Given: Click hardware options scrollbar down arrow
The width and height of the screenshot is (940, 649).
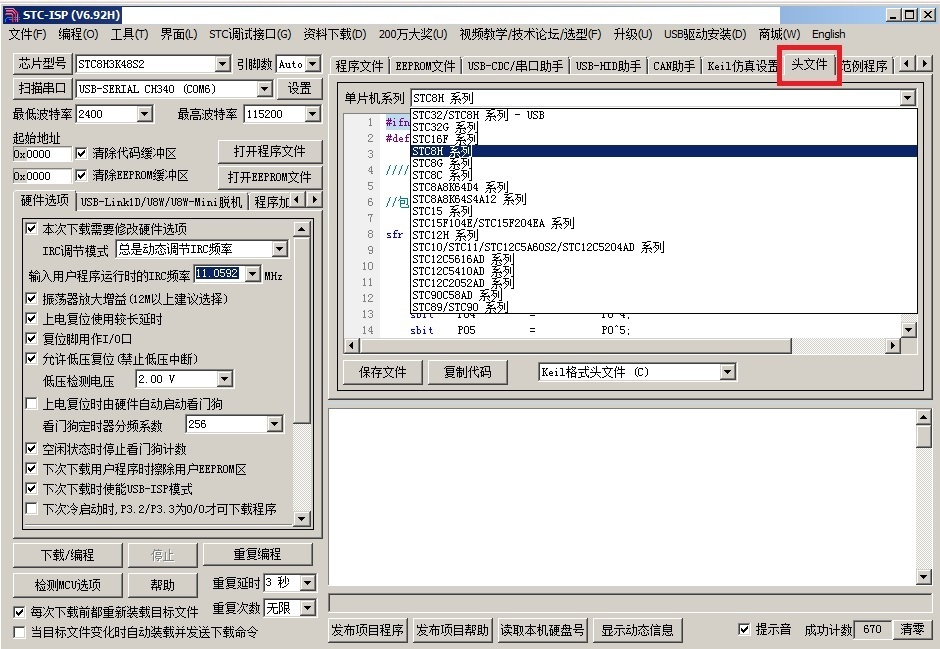Looking at the screenshot, I should click(302, 518).
